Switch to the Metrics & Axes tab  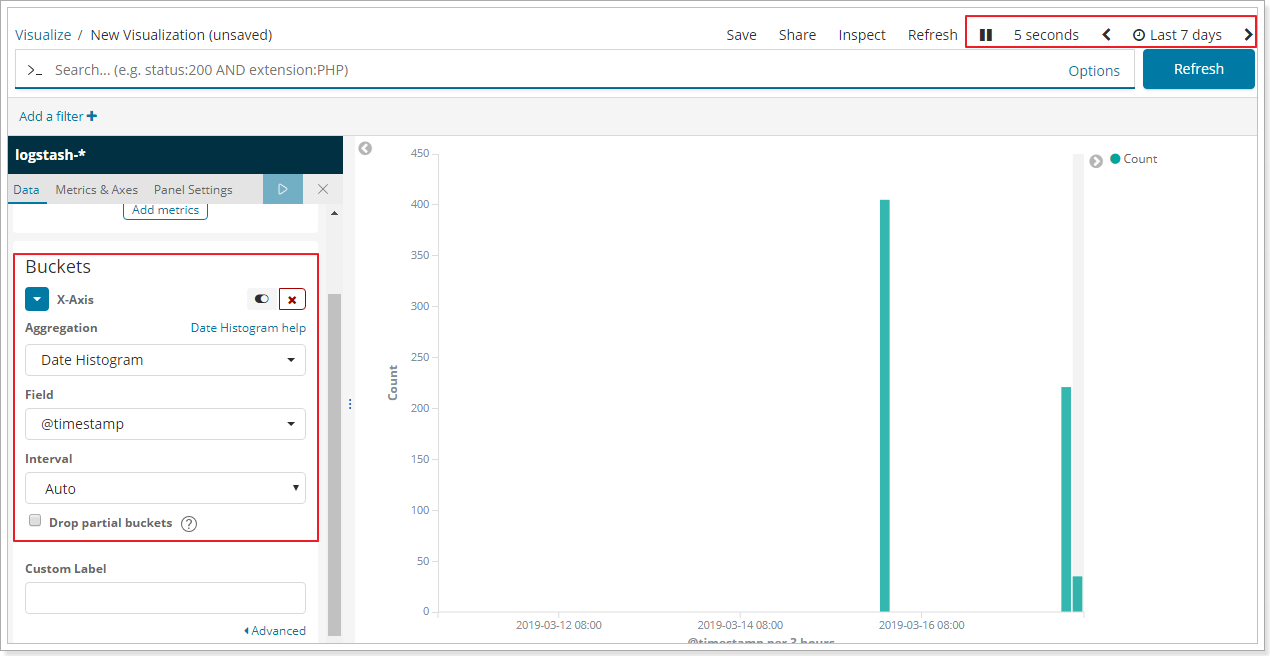click(97, 190)
